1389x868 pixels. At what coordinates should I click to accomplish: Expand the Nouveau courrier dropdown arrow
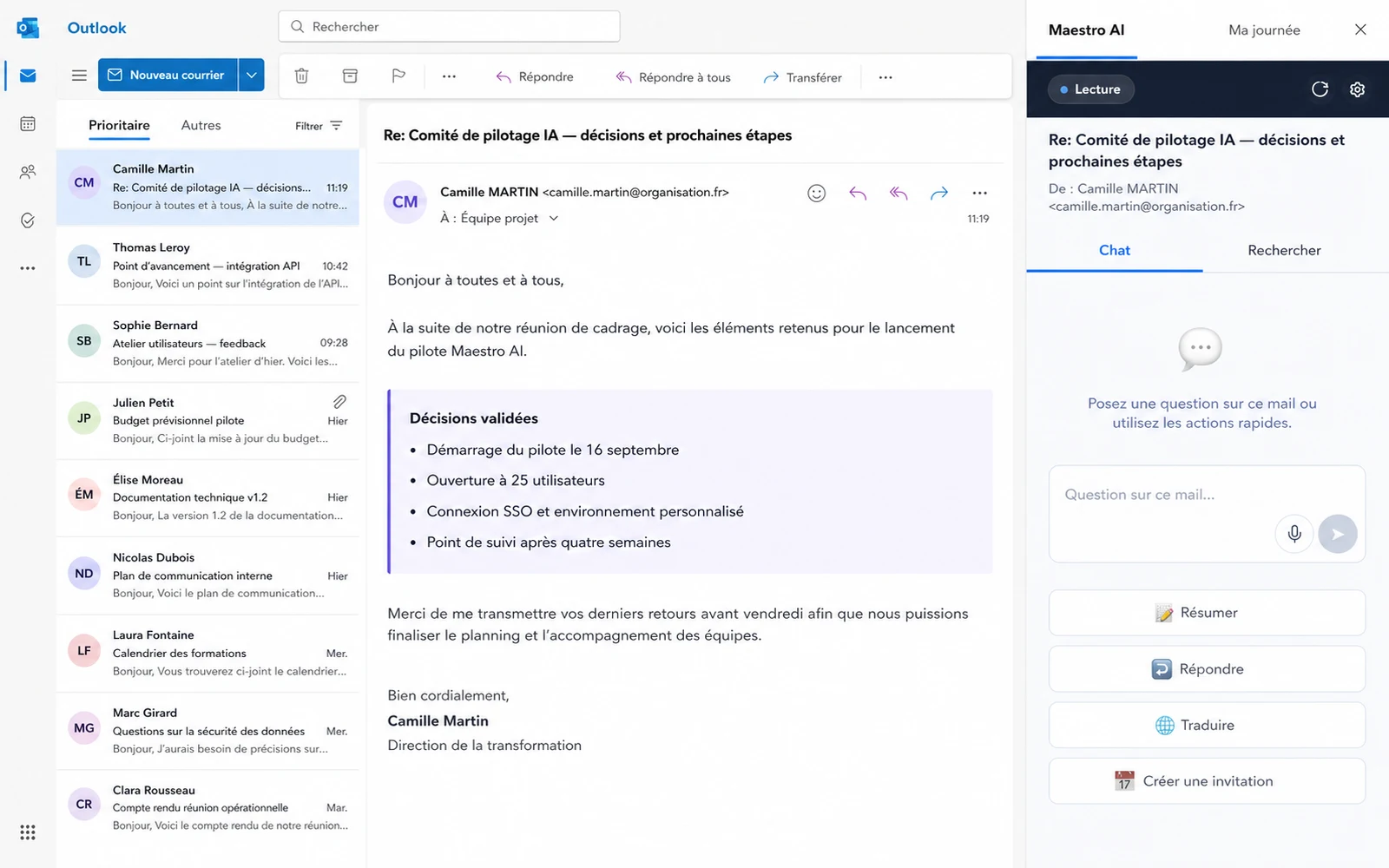pos(252,76)
